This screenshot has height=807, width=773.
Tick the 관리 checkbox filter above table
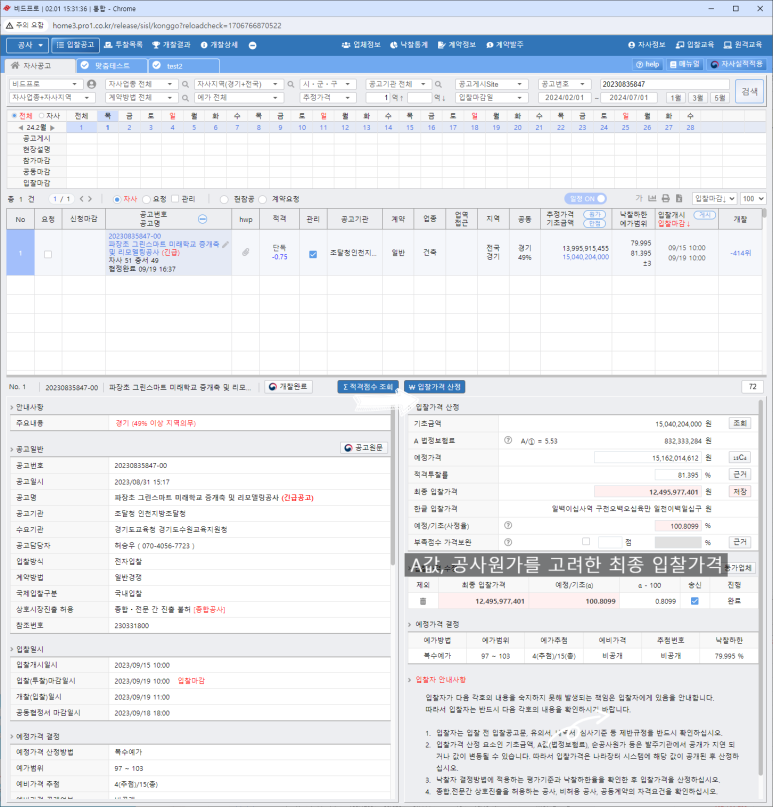(175, 199)
